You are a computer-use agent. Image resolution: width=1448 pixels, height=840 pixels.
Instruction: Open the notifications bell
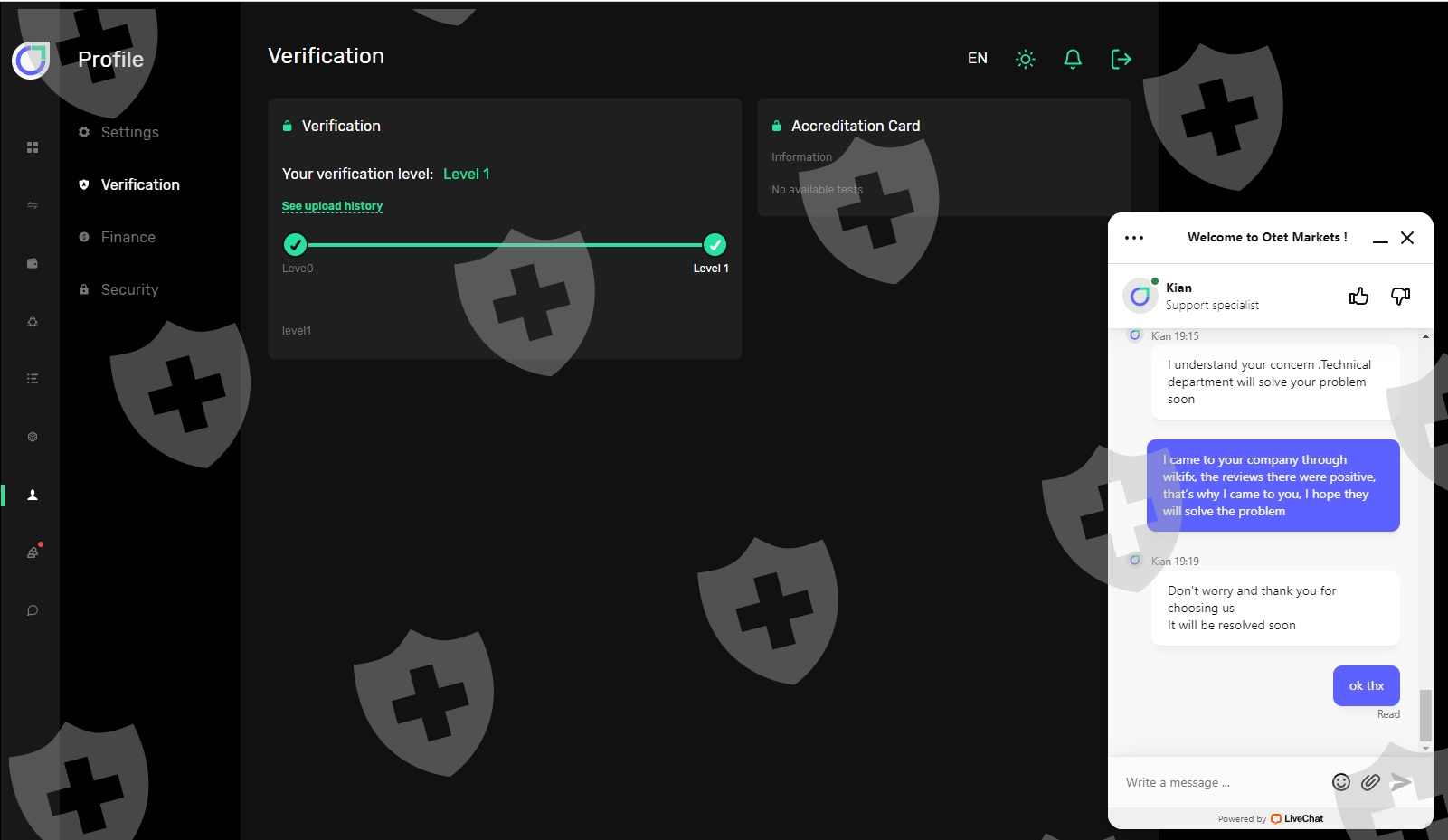[x=1073, y=60]
